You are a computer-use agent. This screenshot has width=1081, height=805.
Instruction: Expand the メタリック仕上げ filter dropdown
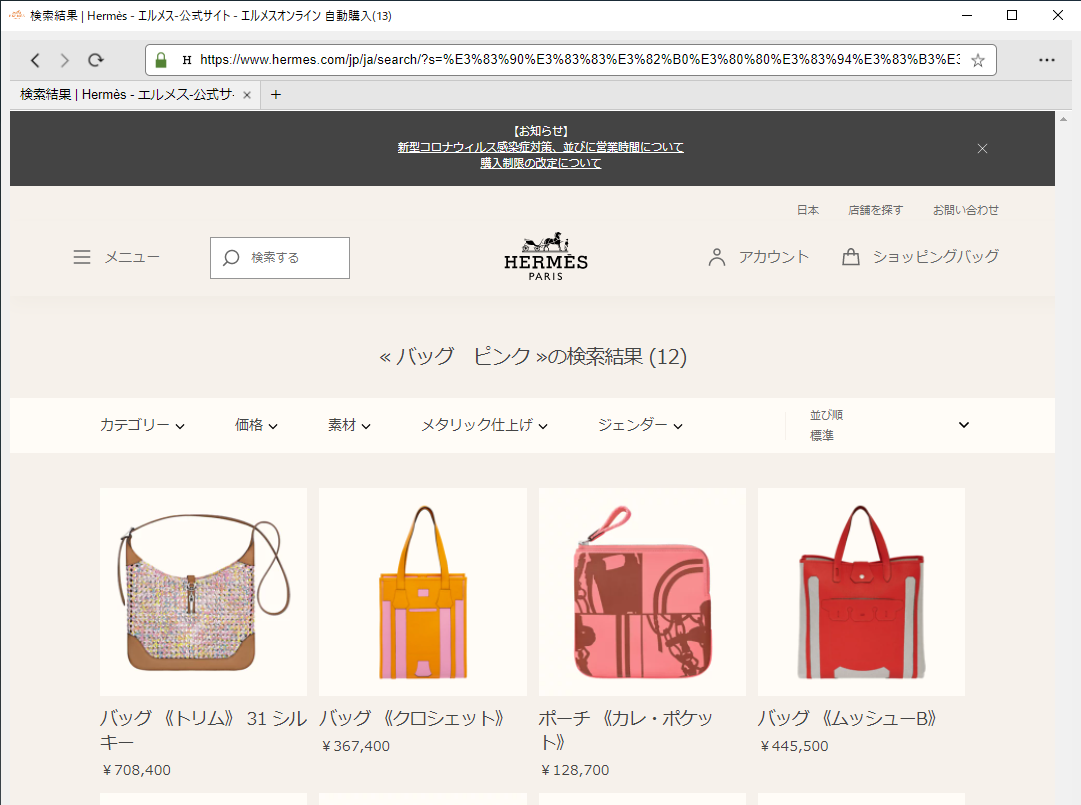pyautogui.click(x=485, y=425)
